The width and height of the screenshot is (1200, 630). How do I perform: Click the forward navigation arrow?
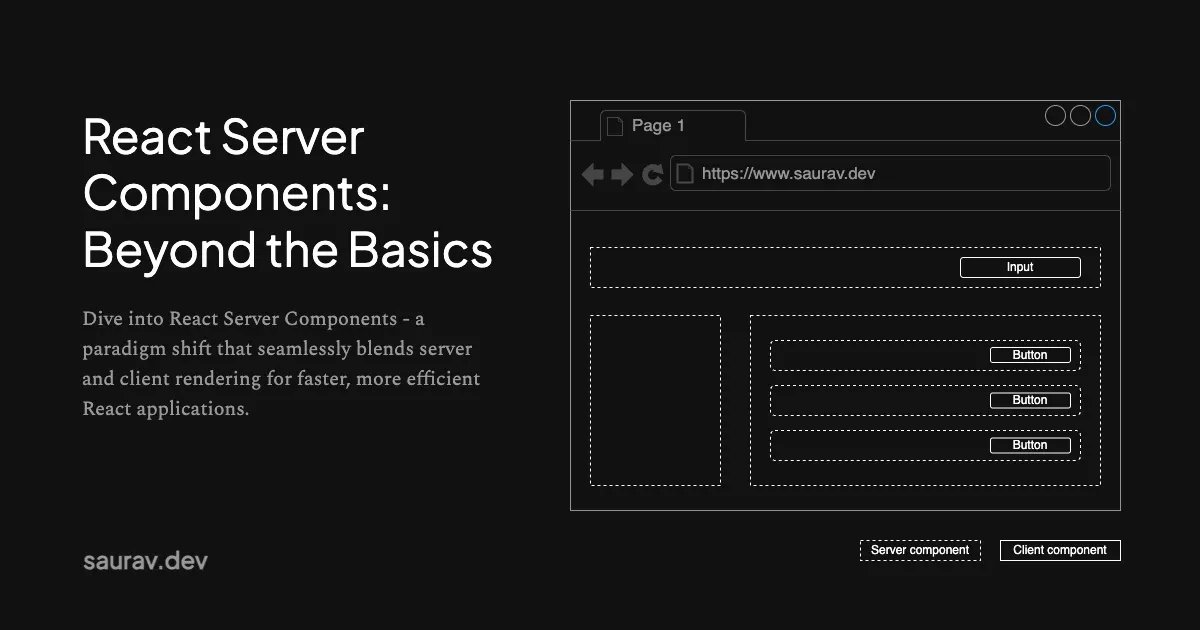[622, 173]
